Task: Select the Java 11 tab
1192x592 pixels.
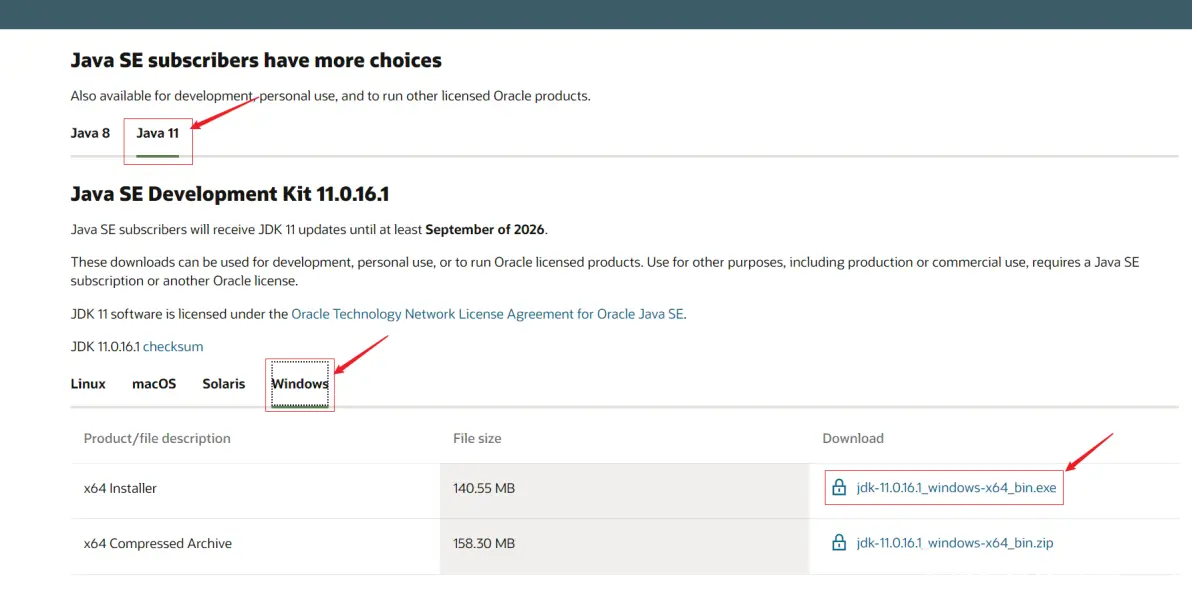Action: 157,133
